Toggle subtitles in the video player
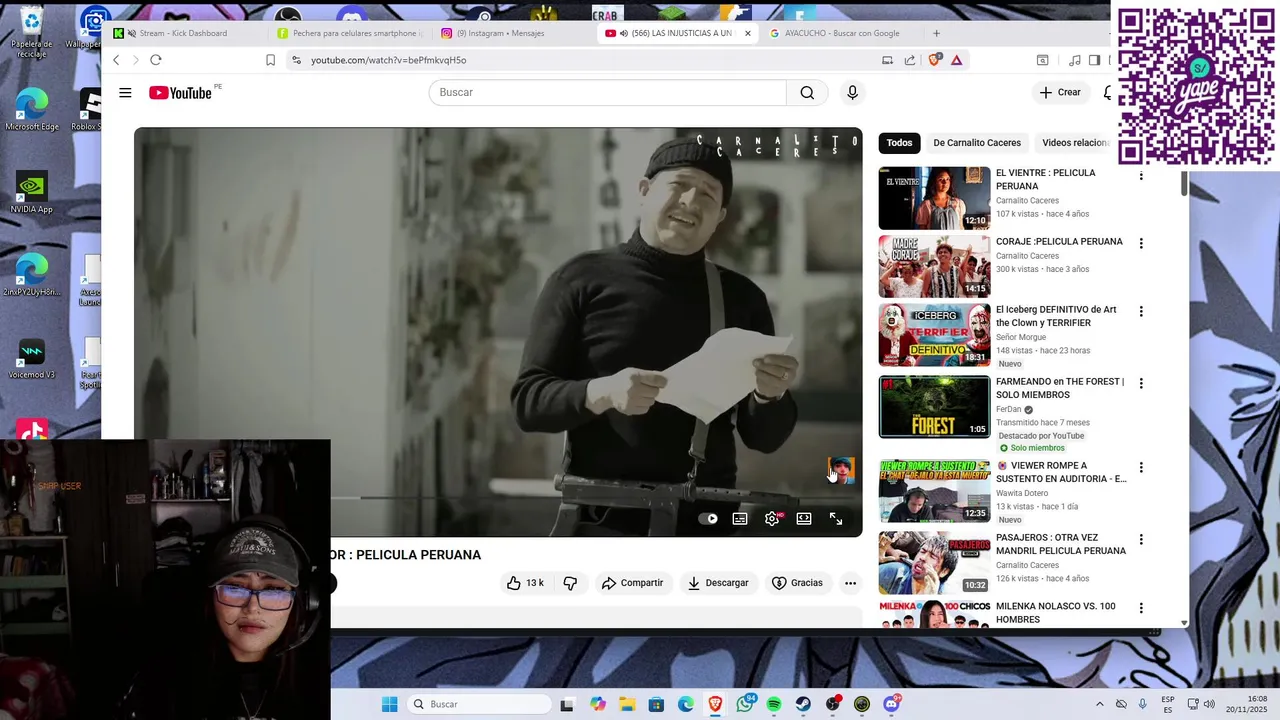This screenshot has height=720, width=1280. (740, 519)
